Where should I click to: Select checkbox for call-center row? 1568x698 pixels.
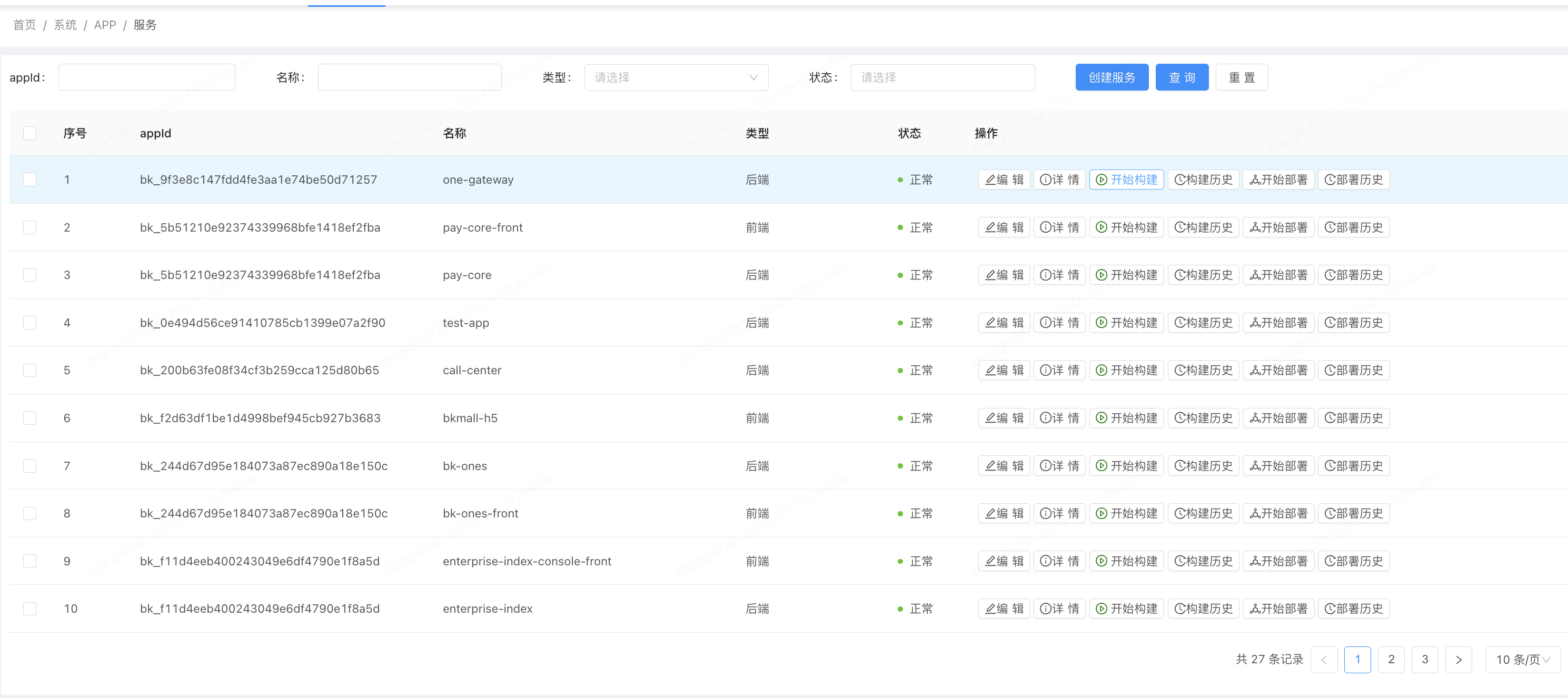30,370
